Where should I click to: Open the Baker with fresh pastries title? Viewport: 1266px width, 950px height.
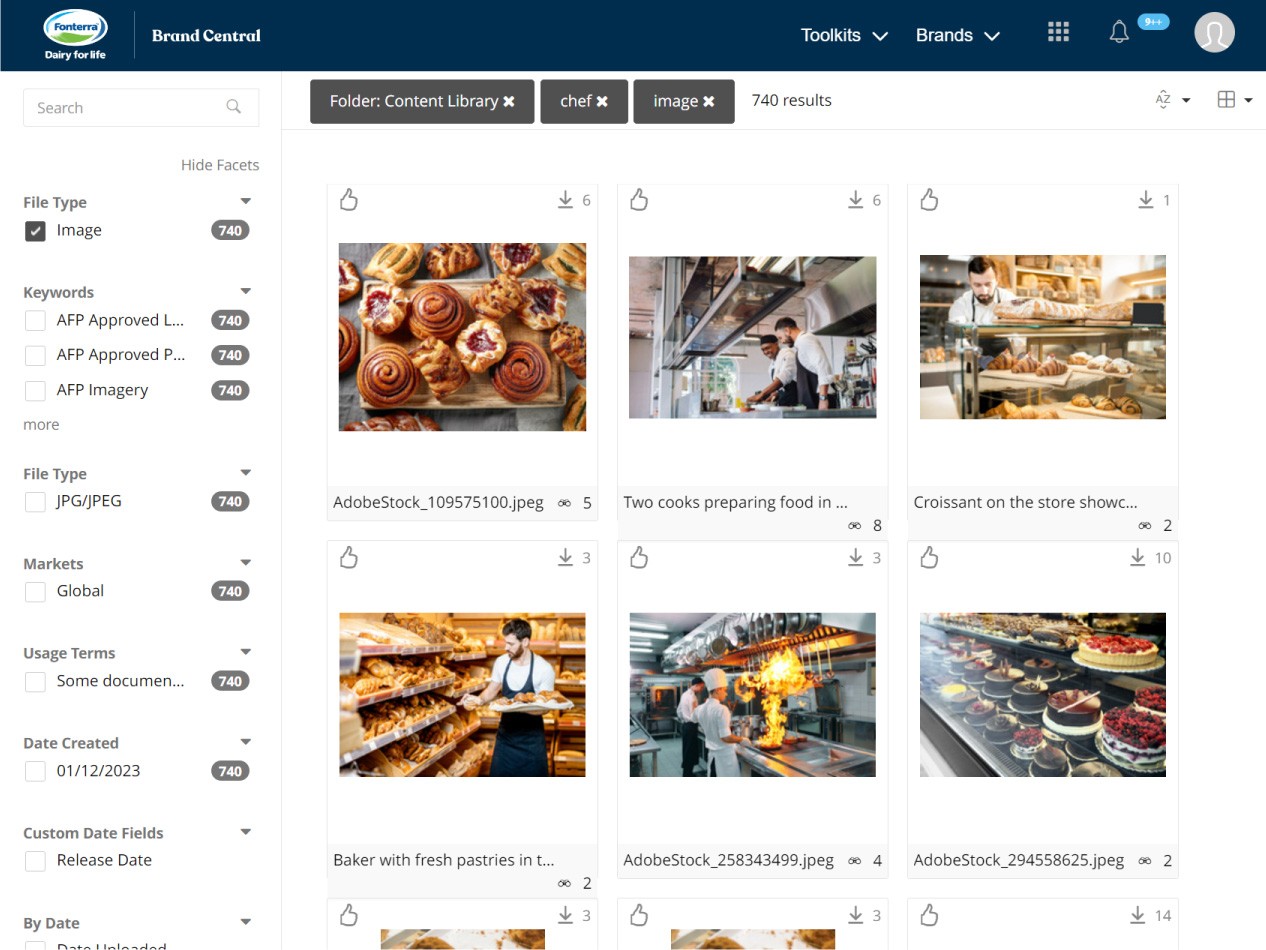[x=444, y=860]
